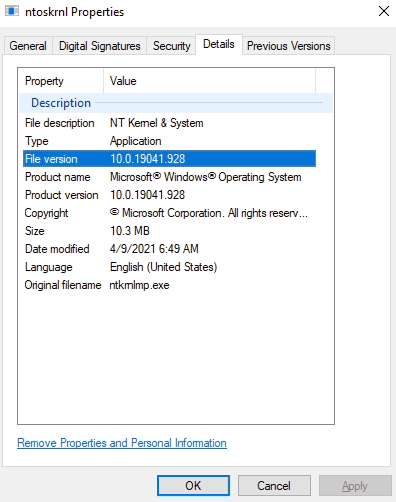396x502 pixels.
Task: Select the Copyright row
Action: click(169, 213)
